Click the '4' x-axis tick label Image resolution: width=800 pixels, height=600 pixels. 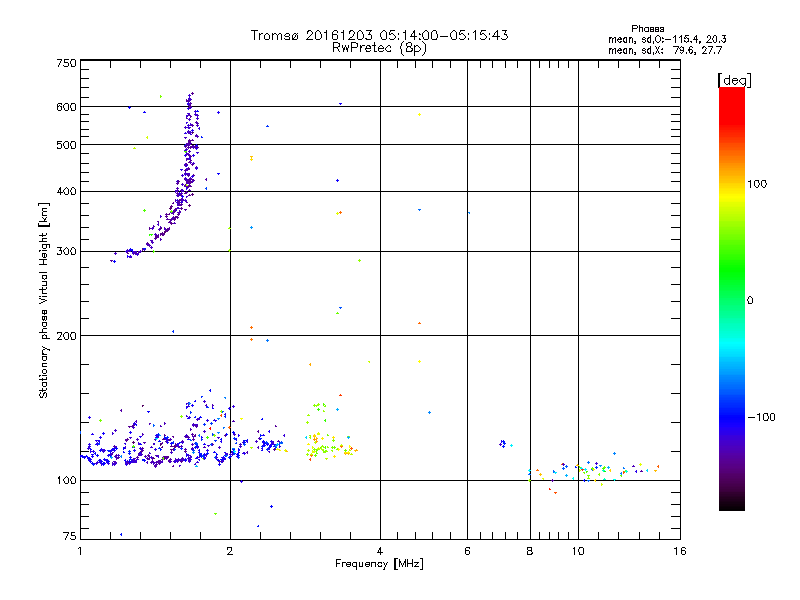point(380,551)
